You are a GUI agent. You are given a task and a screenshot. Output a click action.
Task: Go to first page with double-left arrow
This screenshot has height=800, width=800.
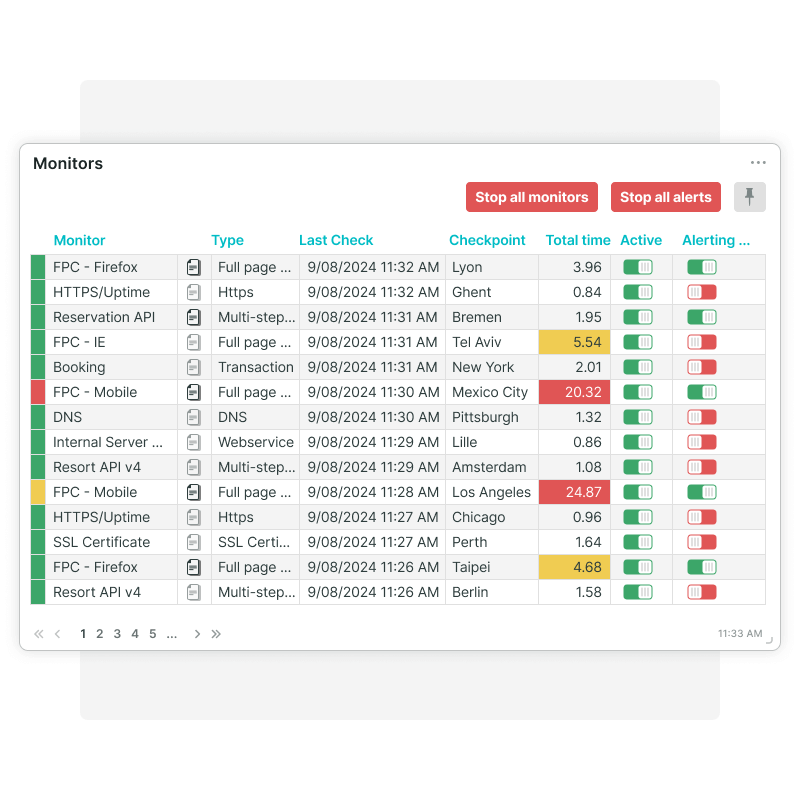click(x=39, y=634)
